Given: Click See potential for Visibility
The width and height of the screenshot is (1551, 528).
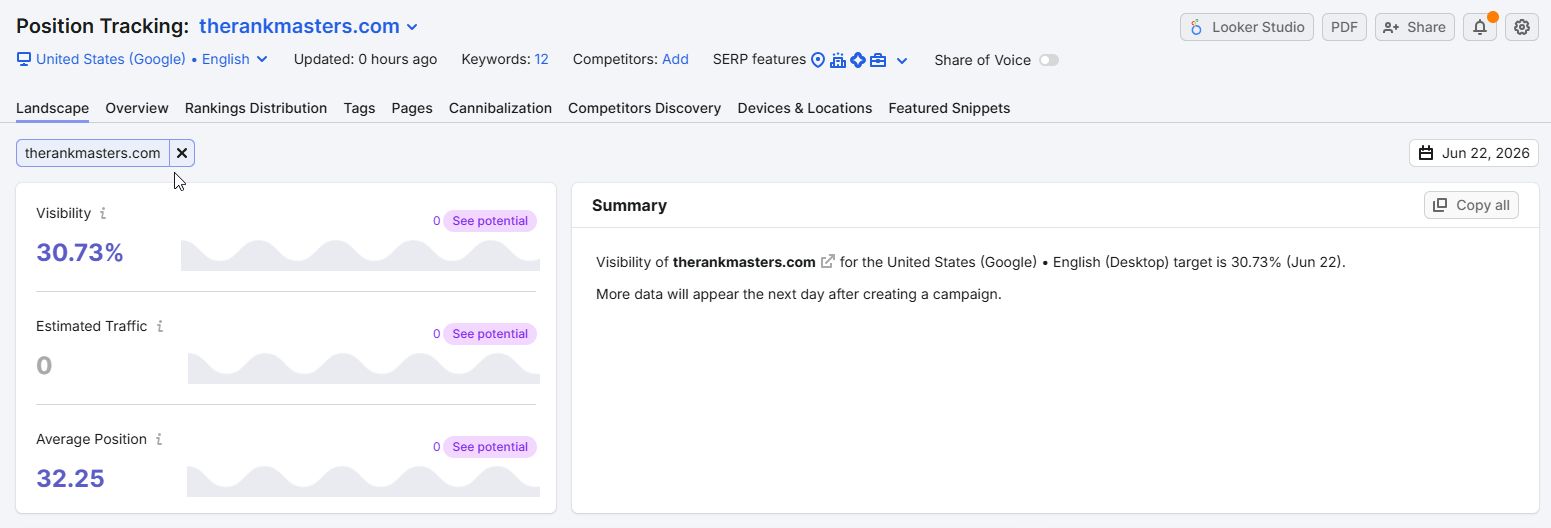Looking at the screenshot, I should pos(490,221).
